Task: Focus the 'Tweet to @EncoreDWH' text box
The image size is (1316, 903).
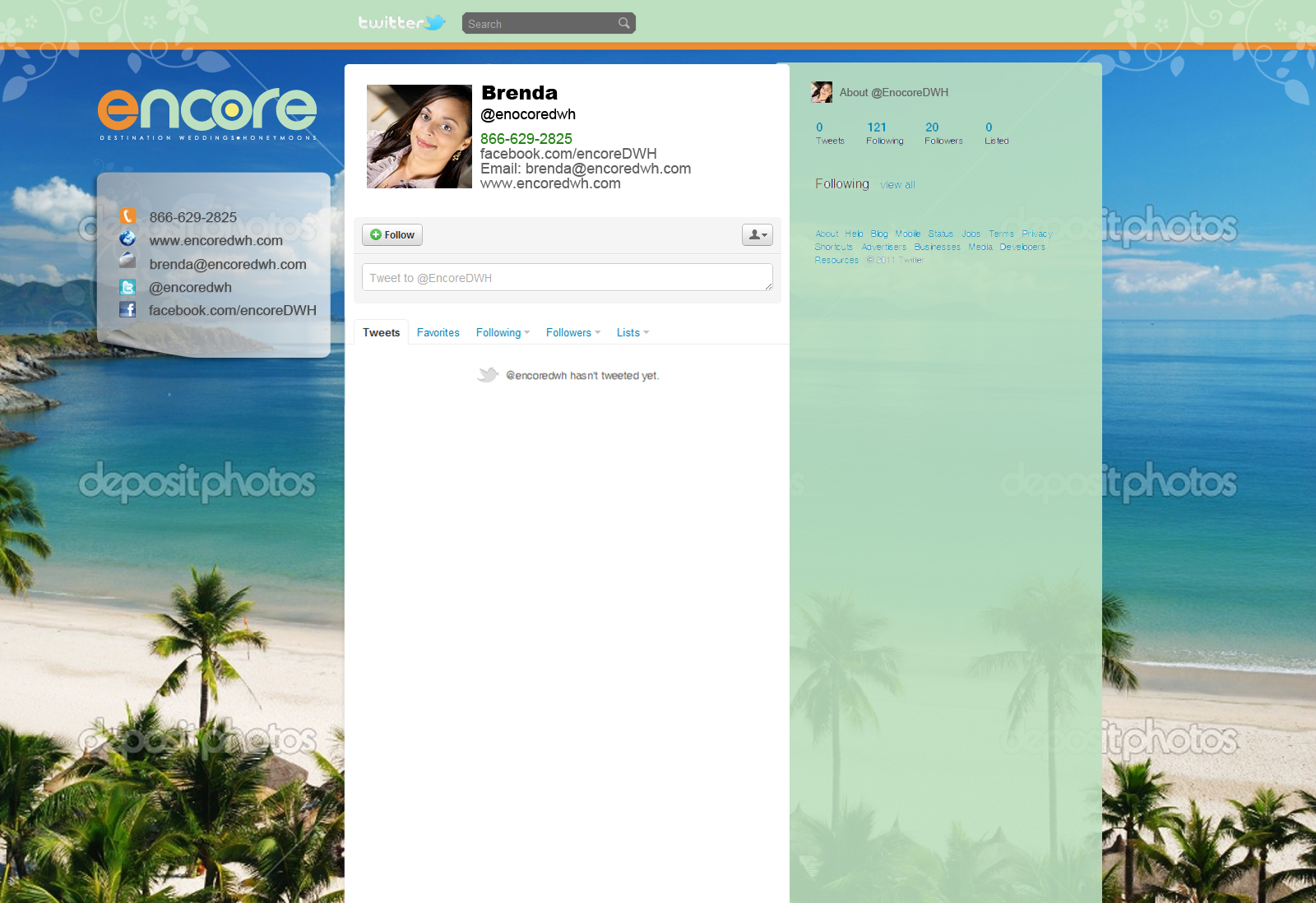Action: coord(567,278)
